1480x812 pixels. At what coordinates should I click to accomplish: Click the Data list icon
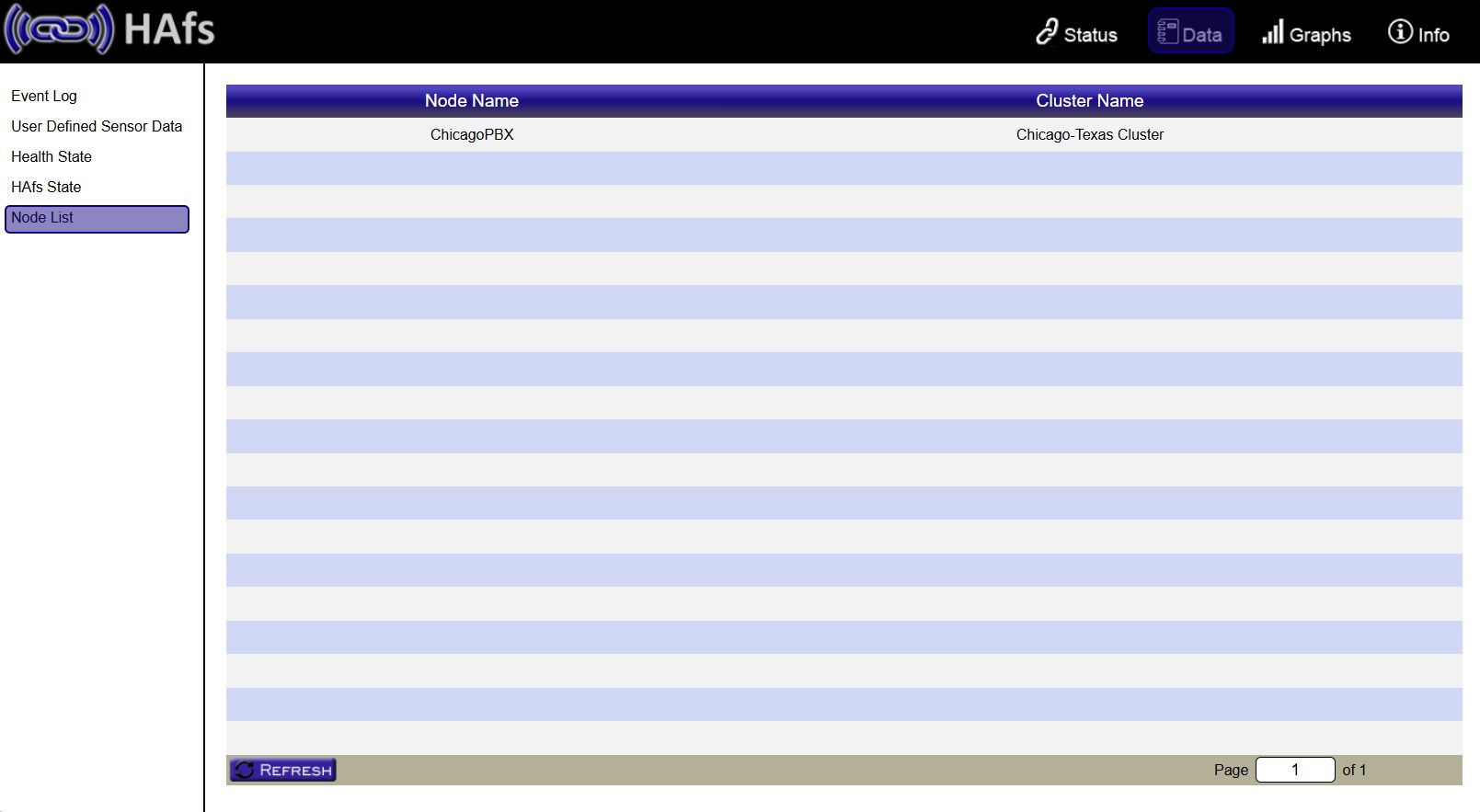click(x=1167, y=32)
